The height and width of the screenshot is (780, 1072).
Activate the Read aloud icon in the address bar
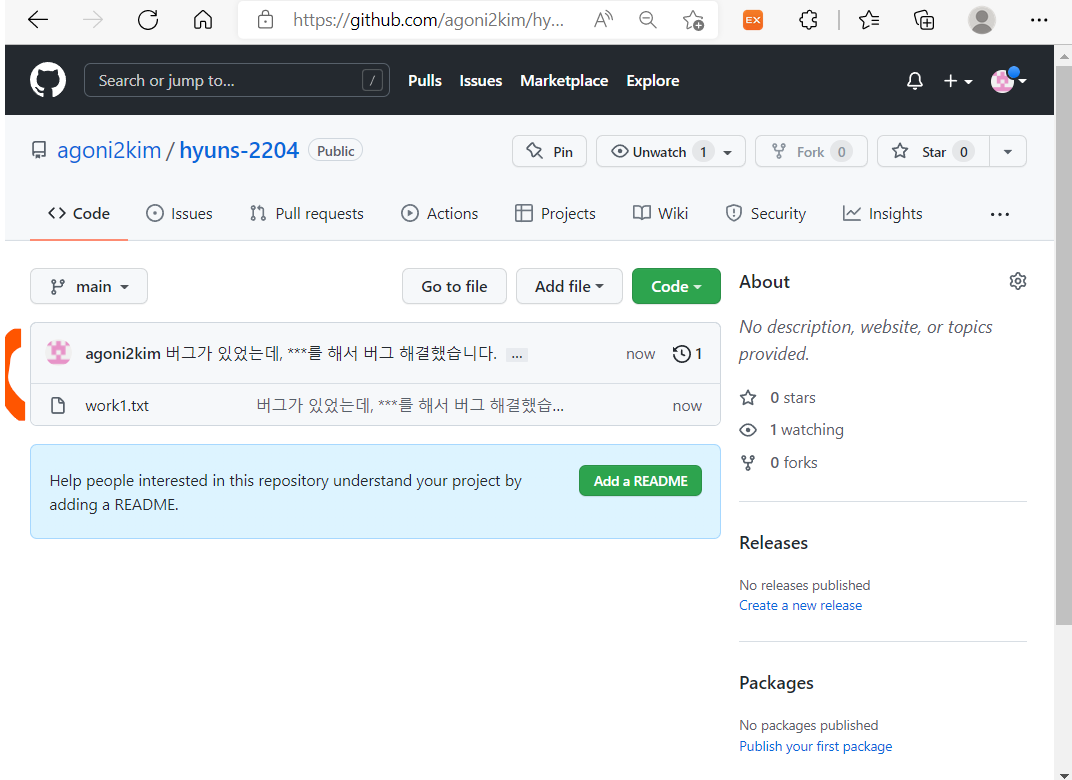(603, 20)
